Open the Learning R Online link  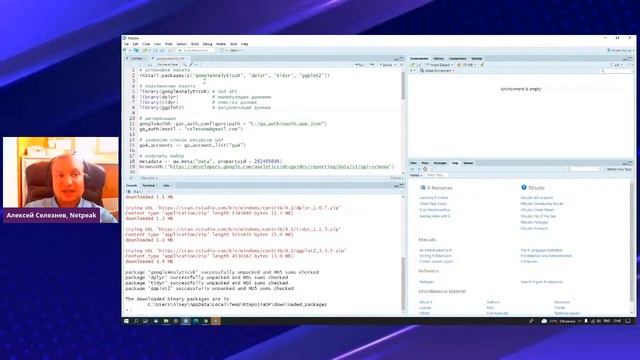pos(433,198)
